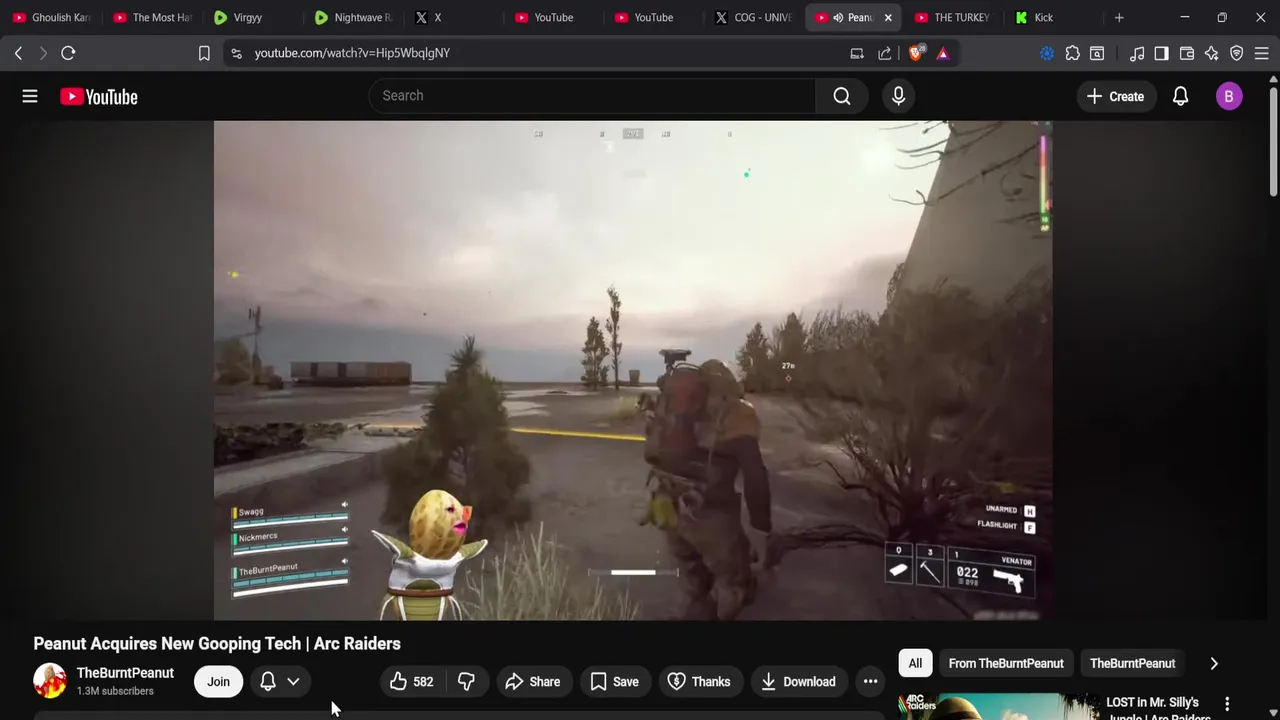The width and height of the screenshot is (1280, 720).
Task: Switch to THE TURKEY browser tab
Action: pos(952,18)
